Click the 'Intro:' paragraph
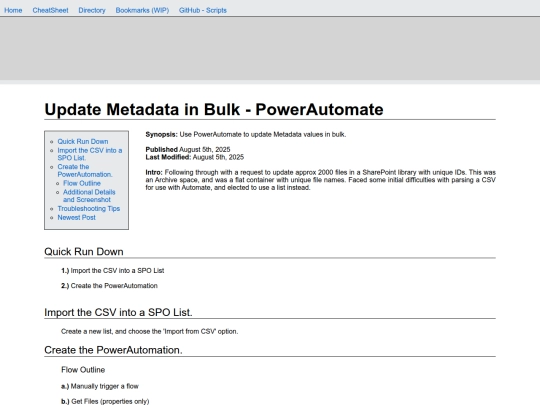This screenshot has width=540, height=405. click(320, 180)
